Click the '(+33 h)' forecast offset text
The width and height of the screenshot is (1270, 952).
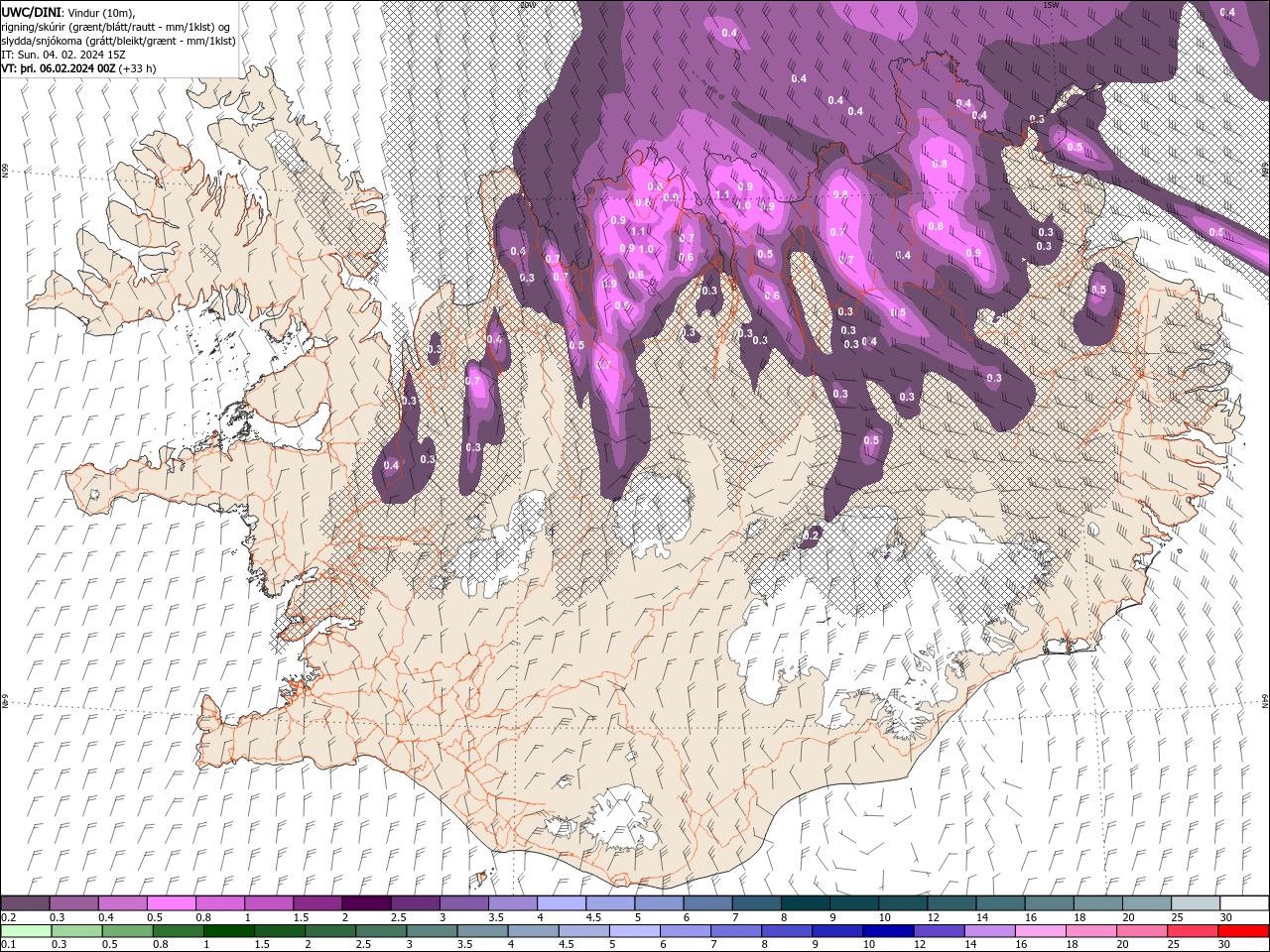[x=137, y=68]
